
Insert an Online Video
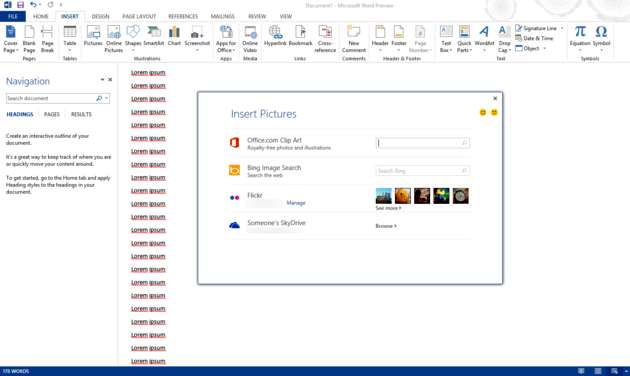pyautogui.click(x=250, y=39)
